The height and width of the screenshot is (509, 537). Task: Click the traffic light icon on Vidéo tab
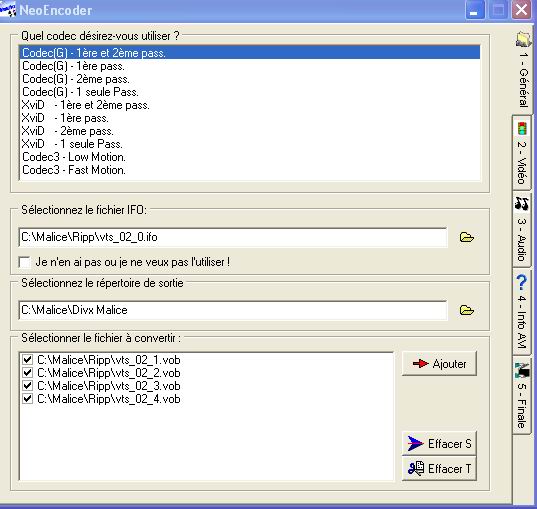click(522, 128)
